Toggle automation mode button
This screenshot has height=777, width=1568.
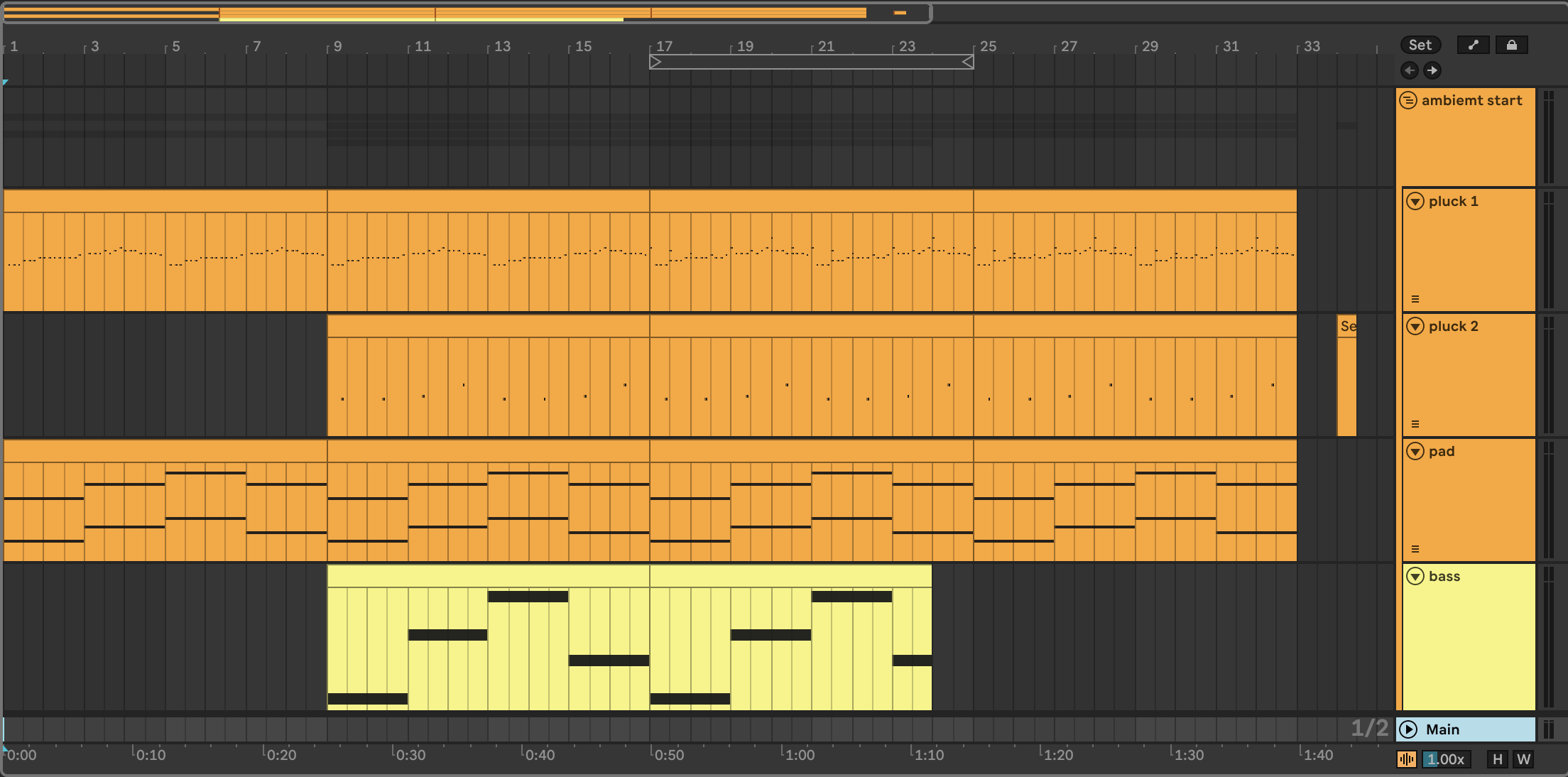click(x=1474, y=45)
